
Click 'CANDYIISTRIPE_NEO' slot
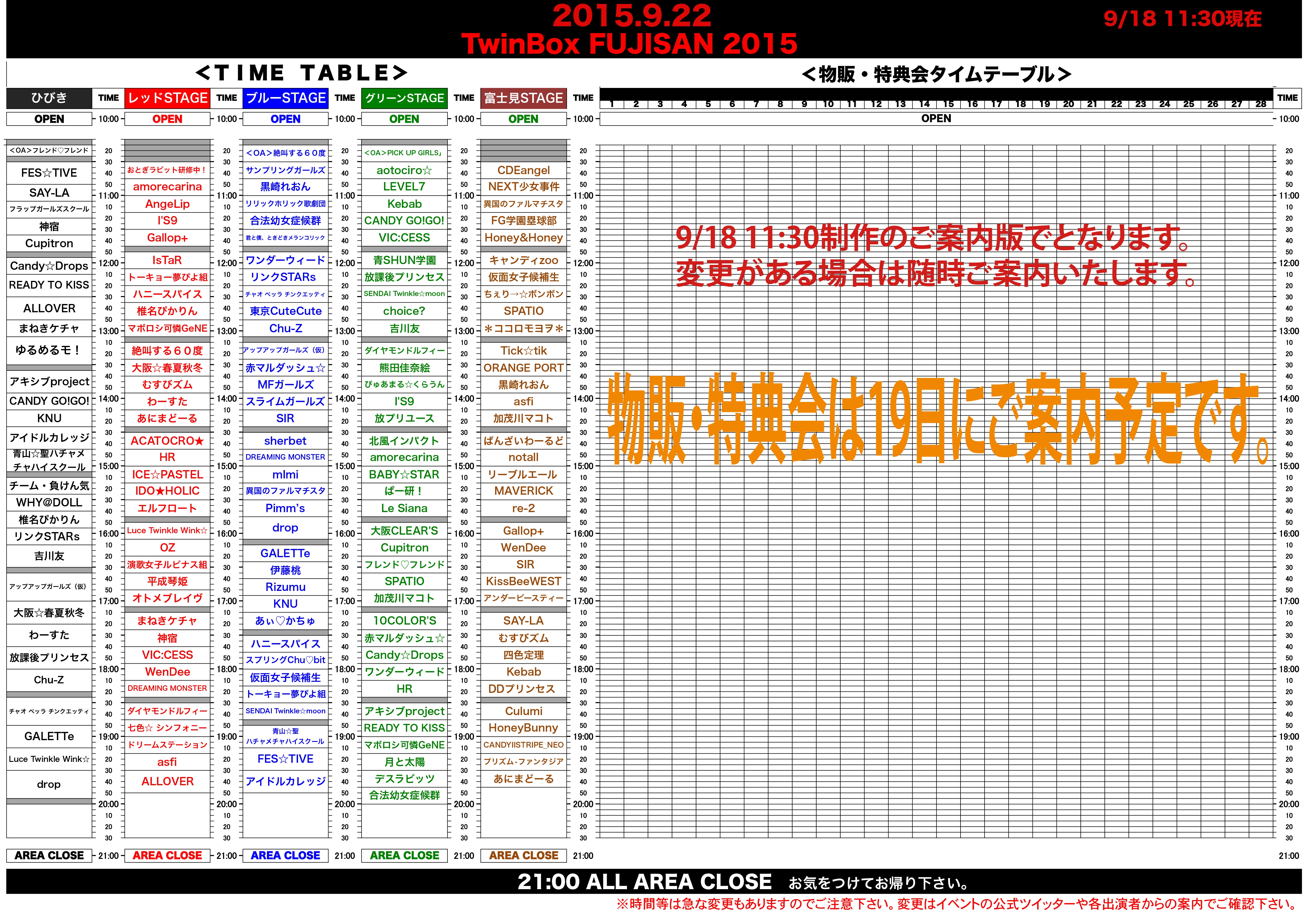point(523,745)
